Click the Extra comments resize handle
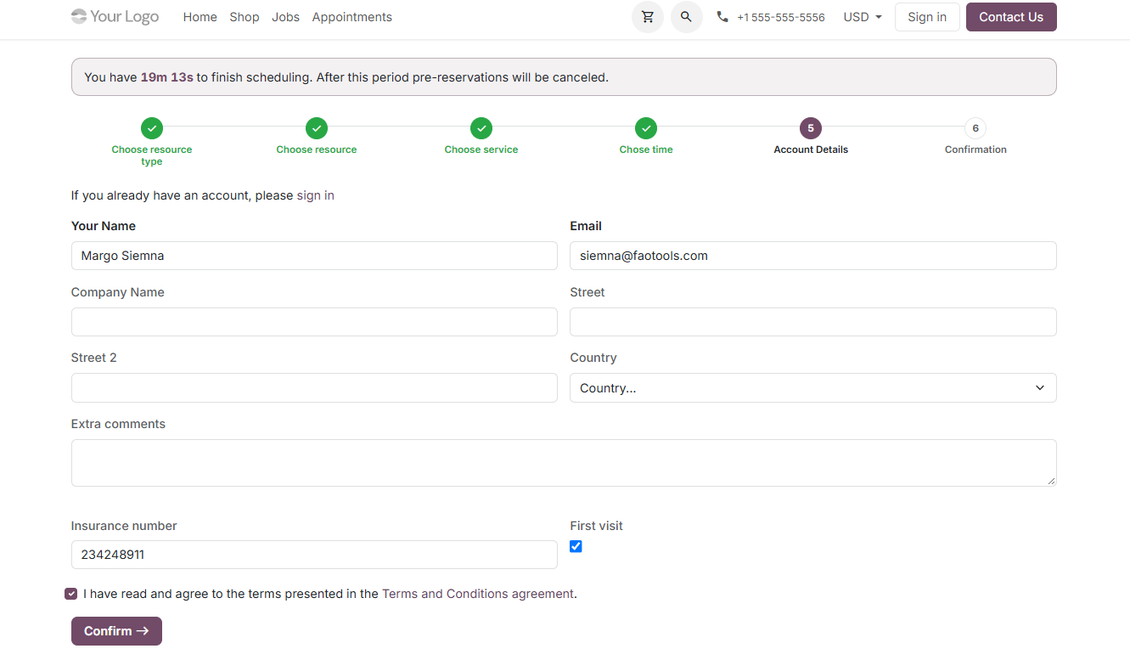The width and height of the screenshot is (1130, 660). point(1051,481)
